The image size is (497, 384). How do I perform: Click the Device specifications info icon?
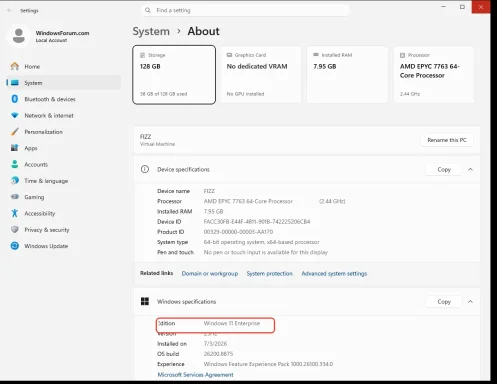coord(145,169)
